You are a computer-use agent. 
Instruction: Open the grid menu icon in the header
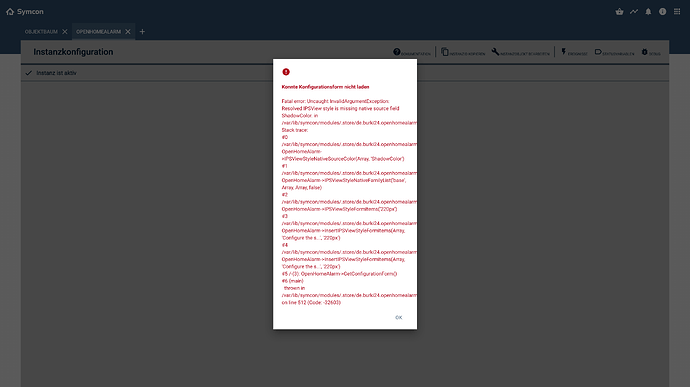click(677, 11)
